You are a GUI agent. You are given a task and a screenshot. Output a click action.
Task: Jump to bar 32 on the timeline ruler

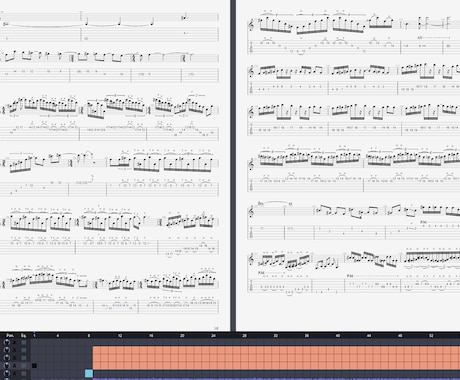pyautogui.click(x=276, y=336)
